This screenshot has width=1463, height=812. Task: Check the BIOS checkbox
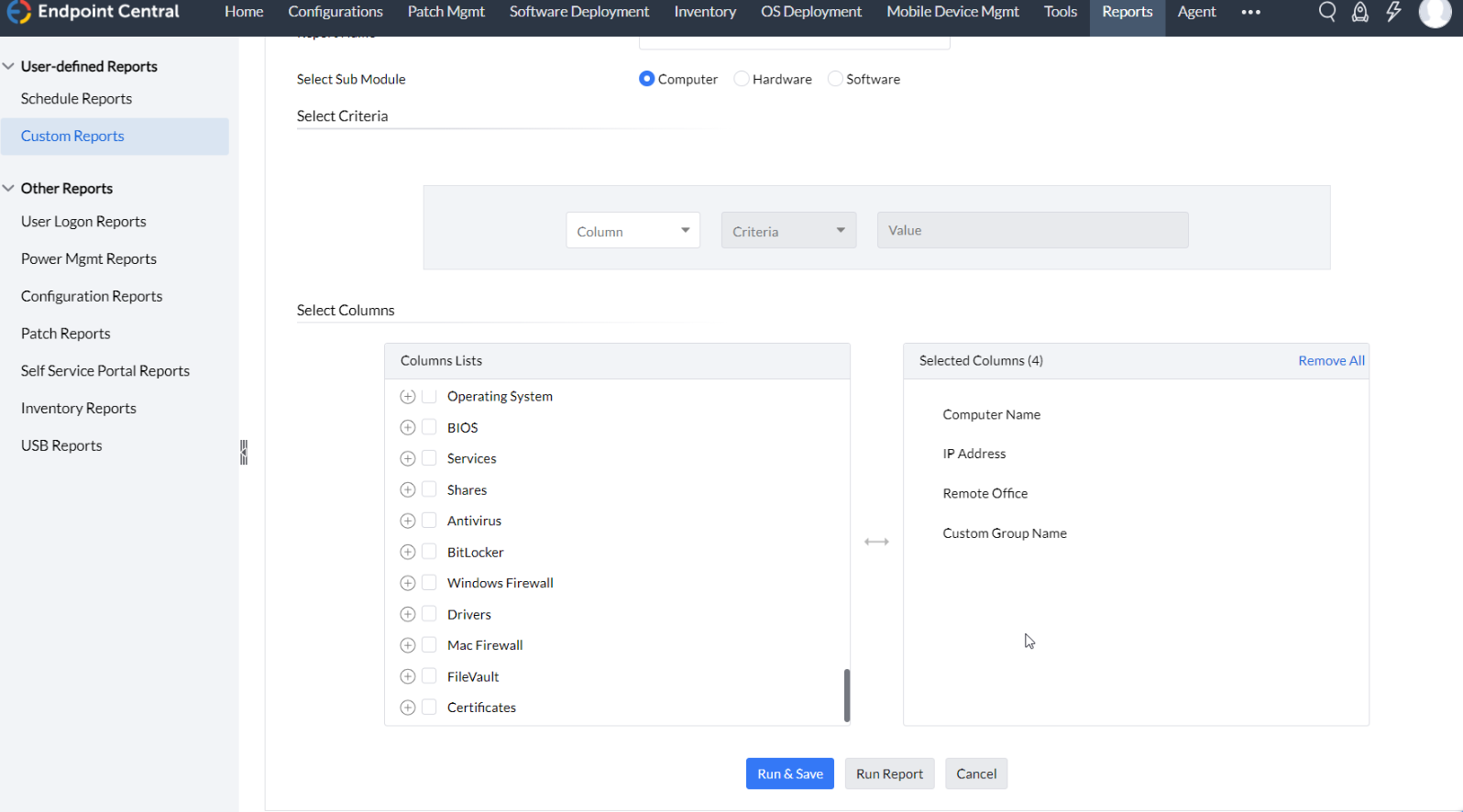429,427
